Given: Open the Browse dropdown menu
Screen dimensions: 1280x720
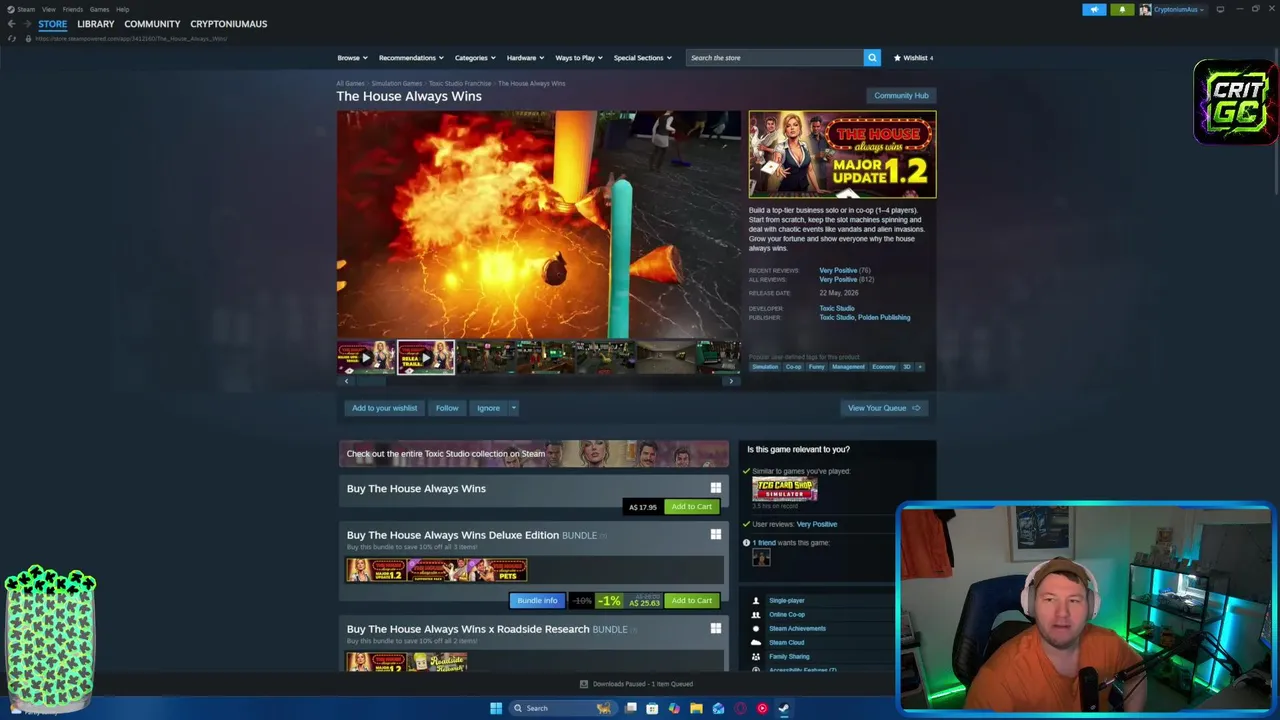Looking at the screenshot, I should (352, 58).
